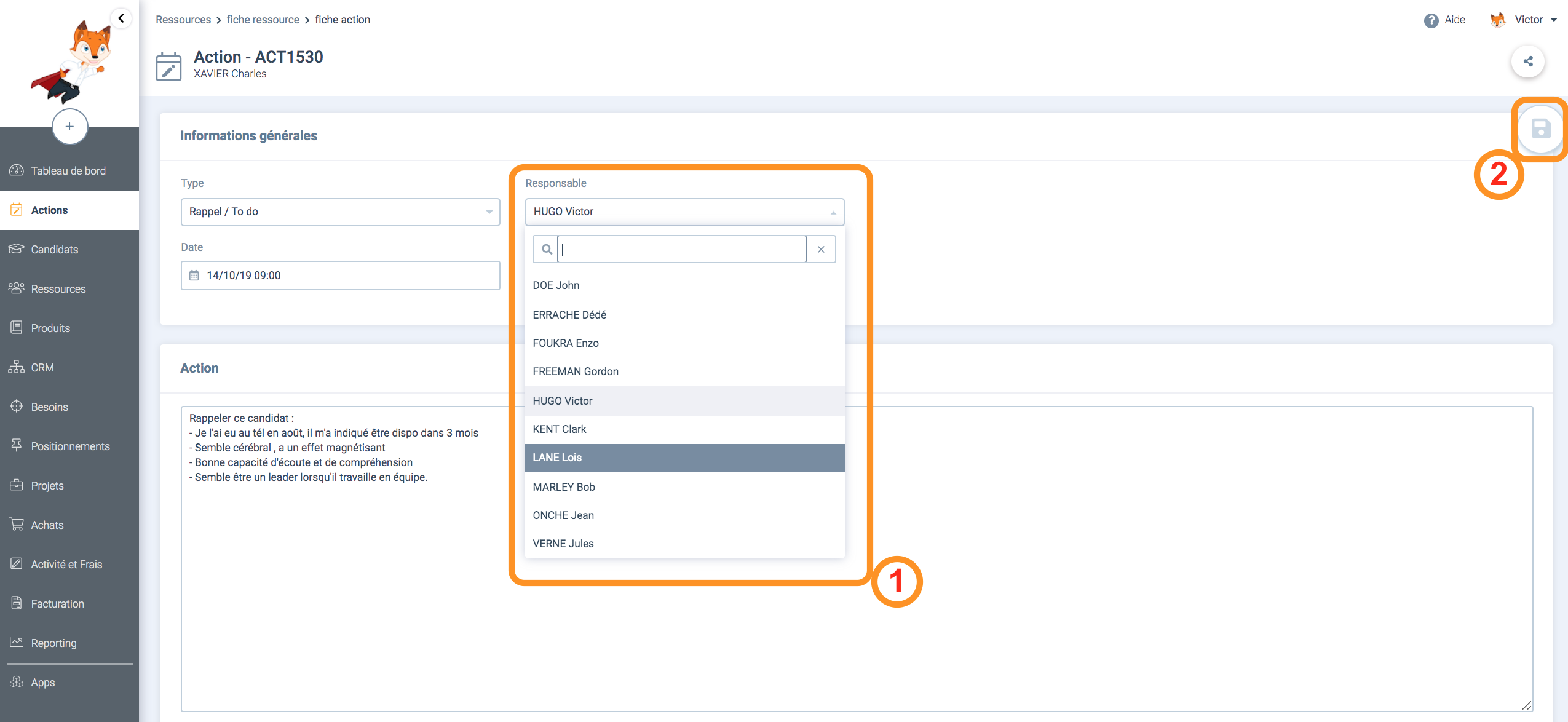Click the Besoins crosshair icon
Viewport: 1568px width, 722px height.
click(17, 407)
